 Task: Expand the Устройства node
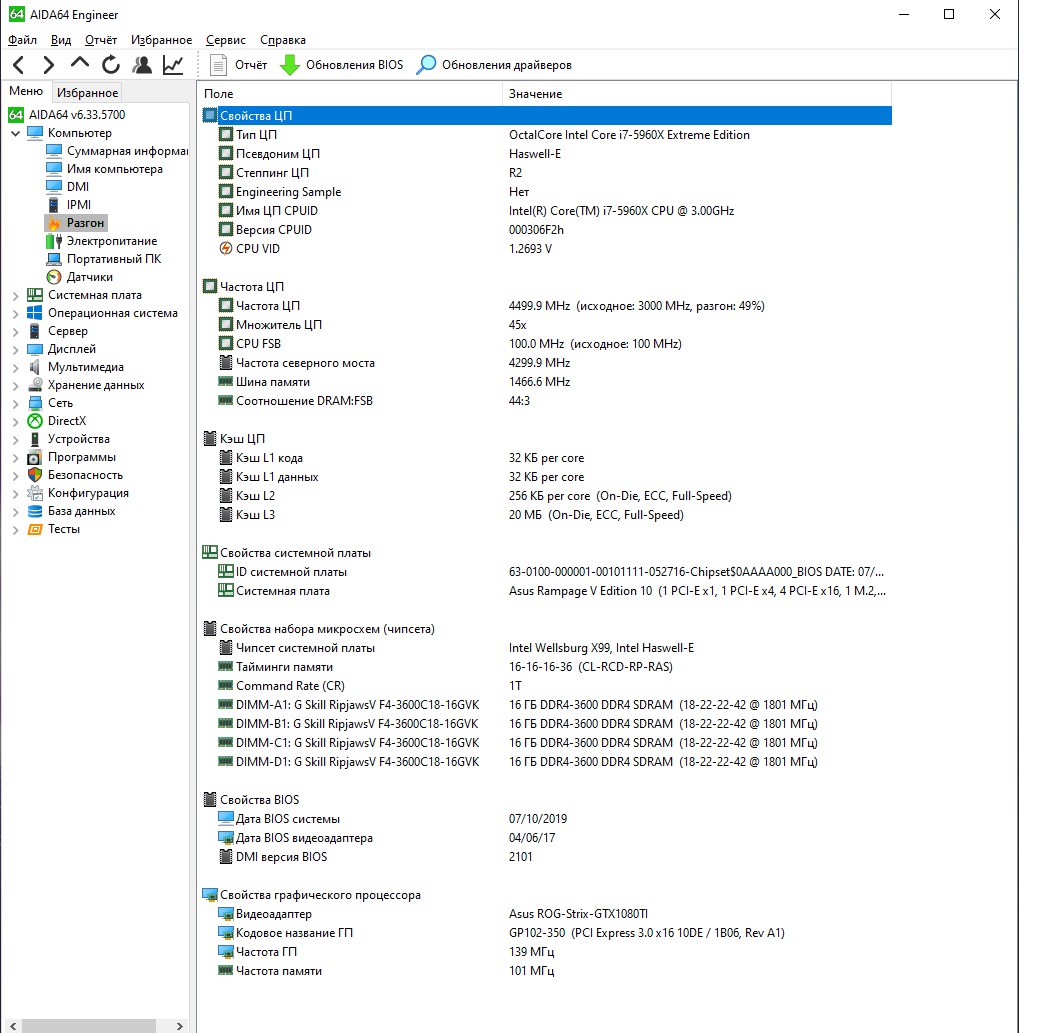15,439
